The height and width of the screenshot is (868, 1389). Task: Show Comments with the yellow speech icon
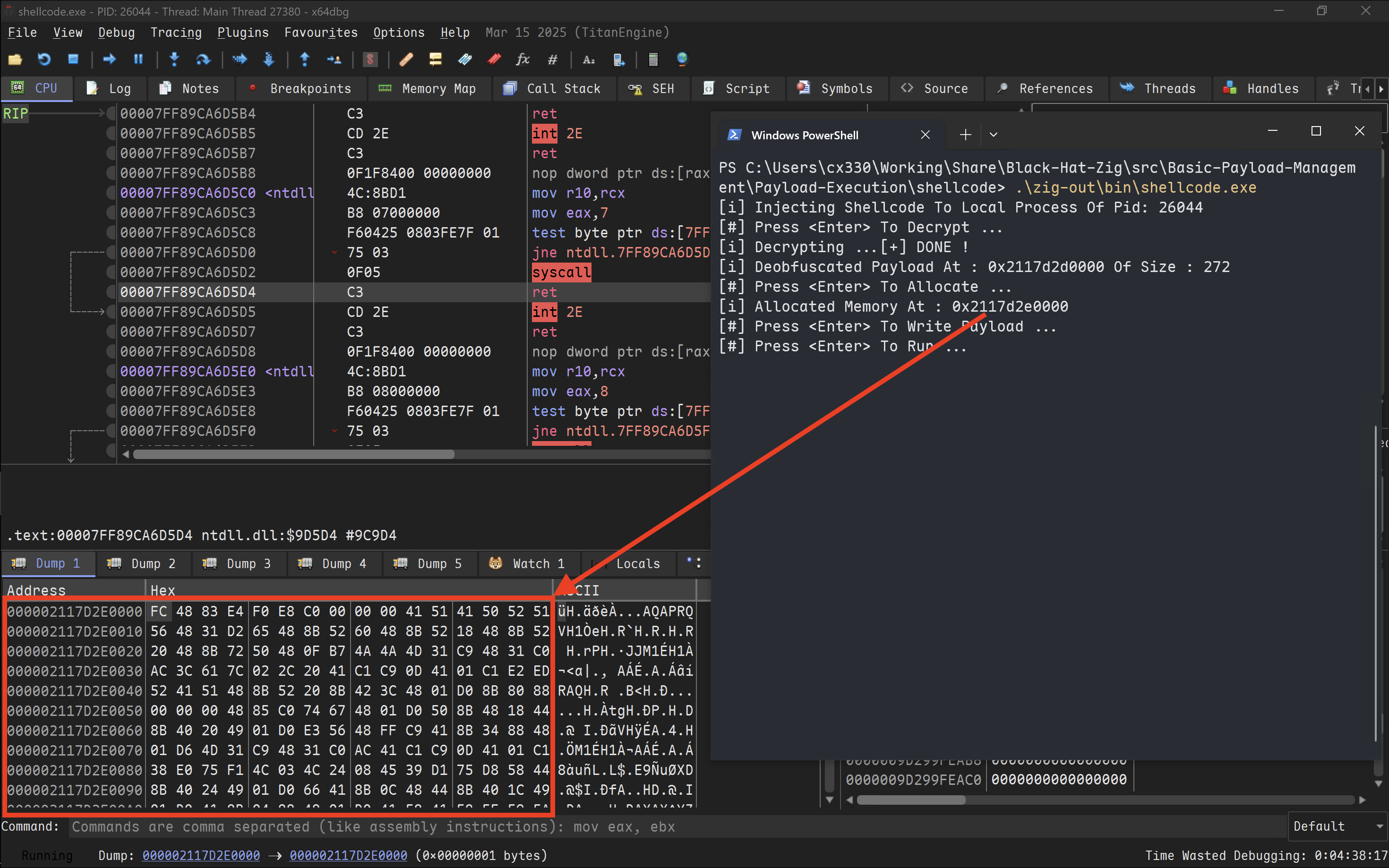pyautogui.click(x=435, y=59)
